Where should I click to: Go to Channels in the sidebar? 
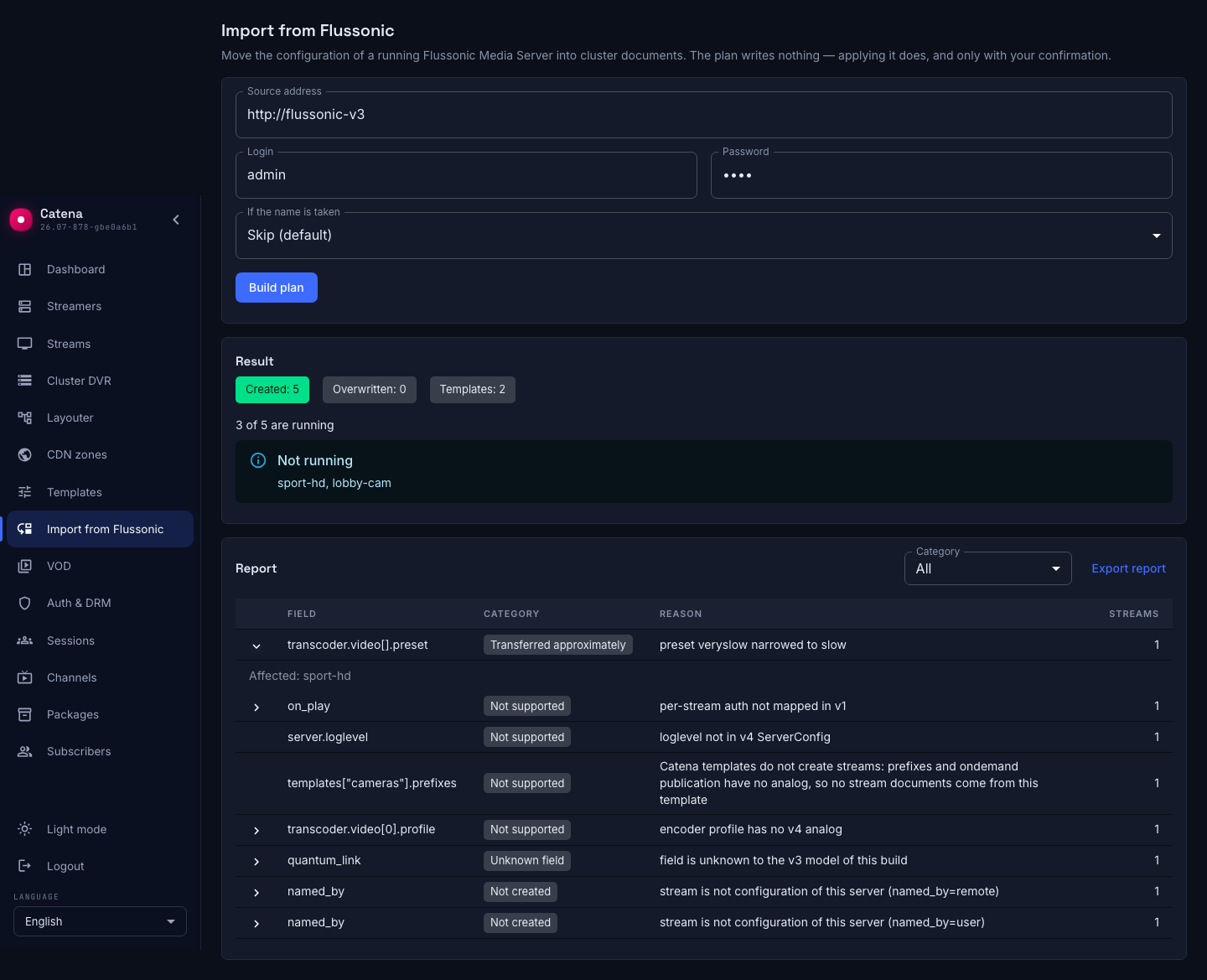tap(101, 677)
